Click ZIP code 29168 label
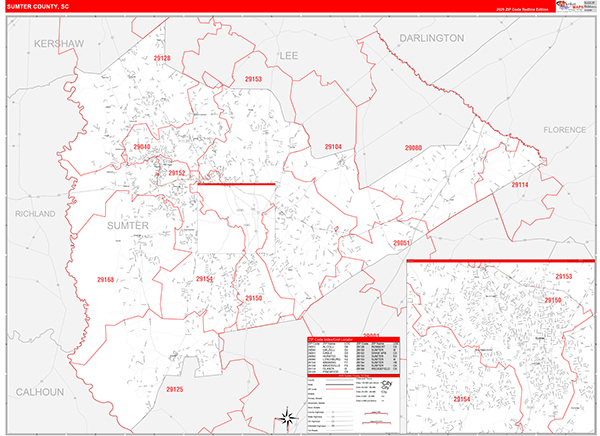This screenshot has width=600, height=436. [x=105, y=280]
